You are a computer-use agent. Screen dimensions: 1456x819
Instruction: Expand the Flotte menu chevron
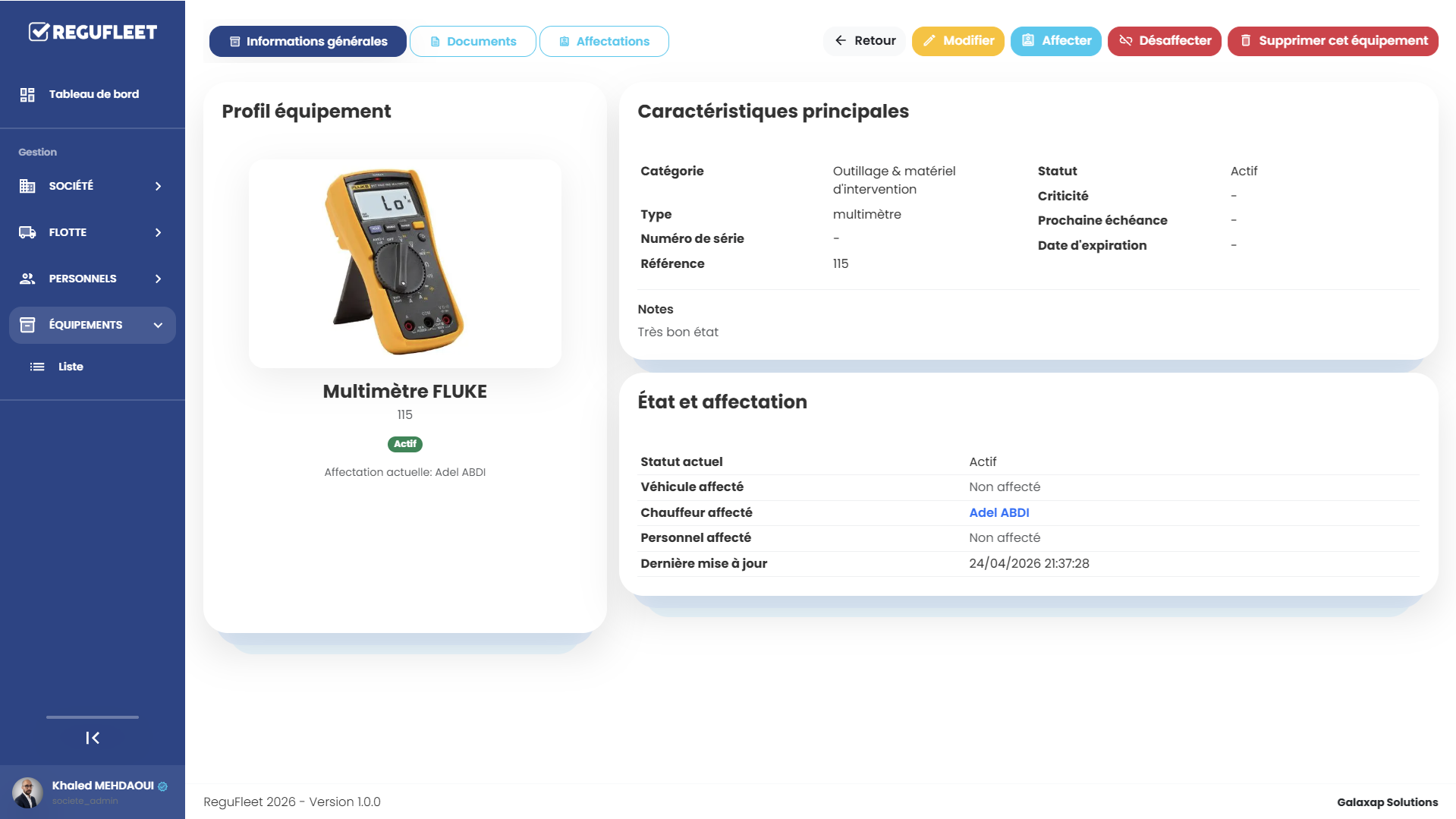[158, 232]
